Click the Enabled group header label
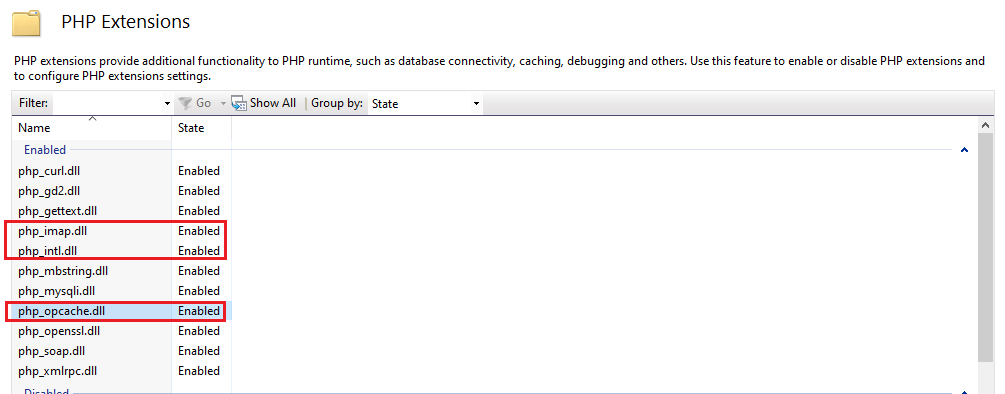The width and height of the screenshot is (1005, 394). pyautogui.click(x=45, y=150)
